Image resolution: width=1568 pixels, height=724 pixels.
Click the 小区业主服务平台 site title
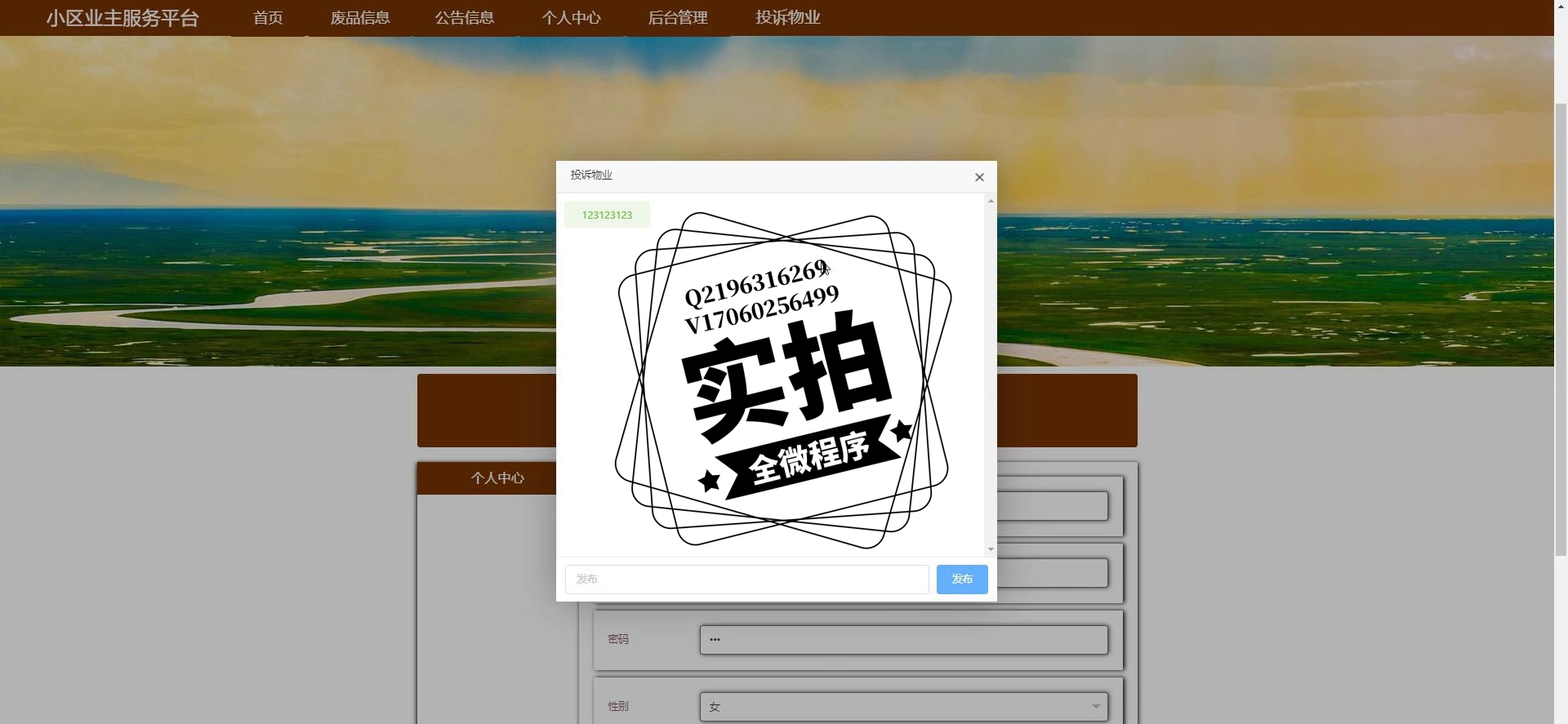[122, 18]
